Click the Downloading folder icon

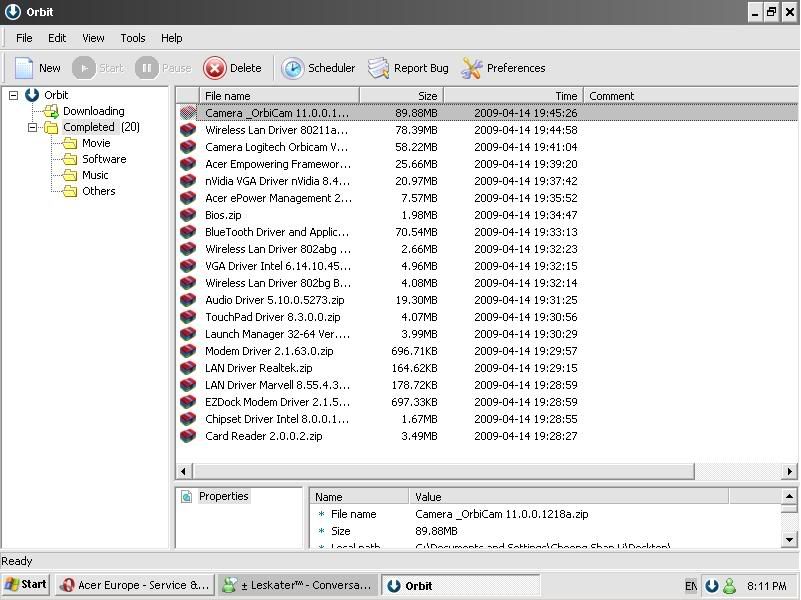click(x=51, y=111)
